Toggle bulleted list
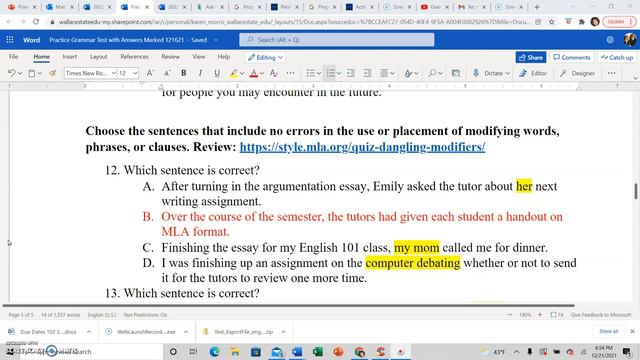This screenshot has width=640, height=360. [x=311, y=73]
